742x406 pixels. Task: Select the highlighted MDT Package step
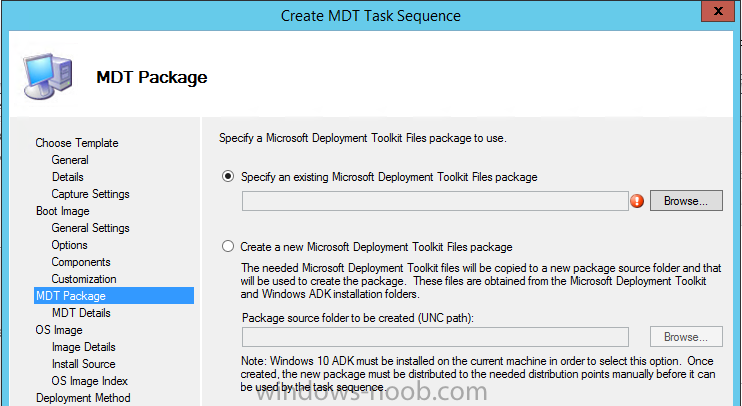click(114, 296)
